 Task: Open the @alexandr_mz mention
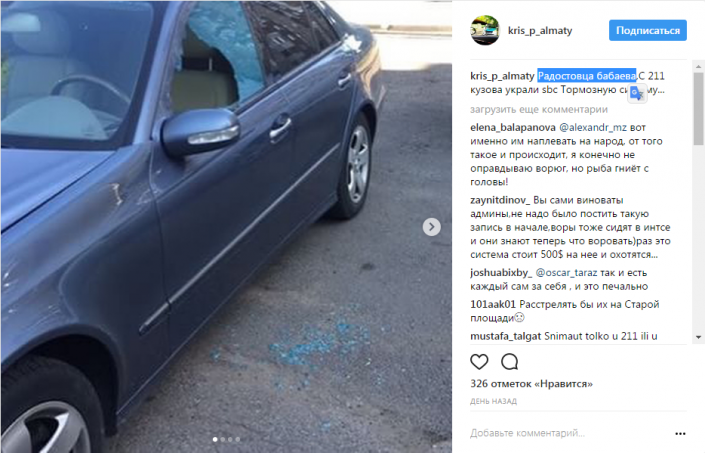tap(592, 128)
